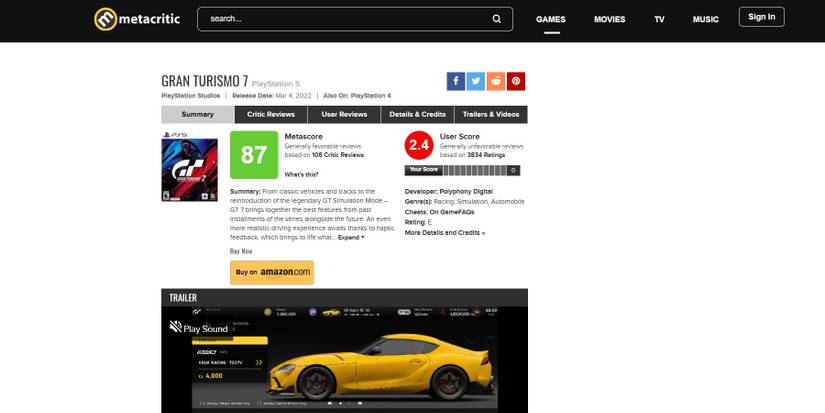Open the Movies section
This screenshot has width=825, height=413.
point(610,19)
